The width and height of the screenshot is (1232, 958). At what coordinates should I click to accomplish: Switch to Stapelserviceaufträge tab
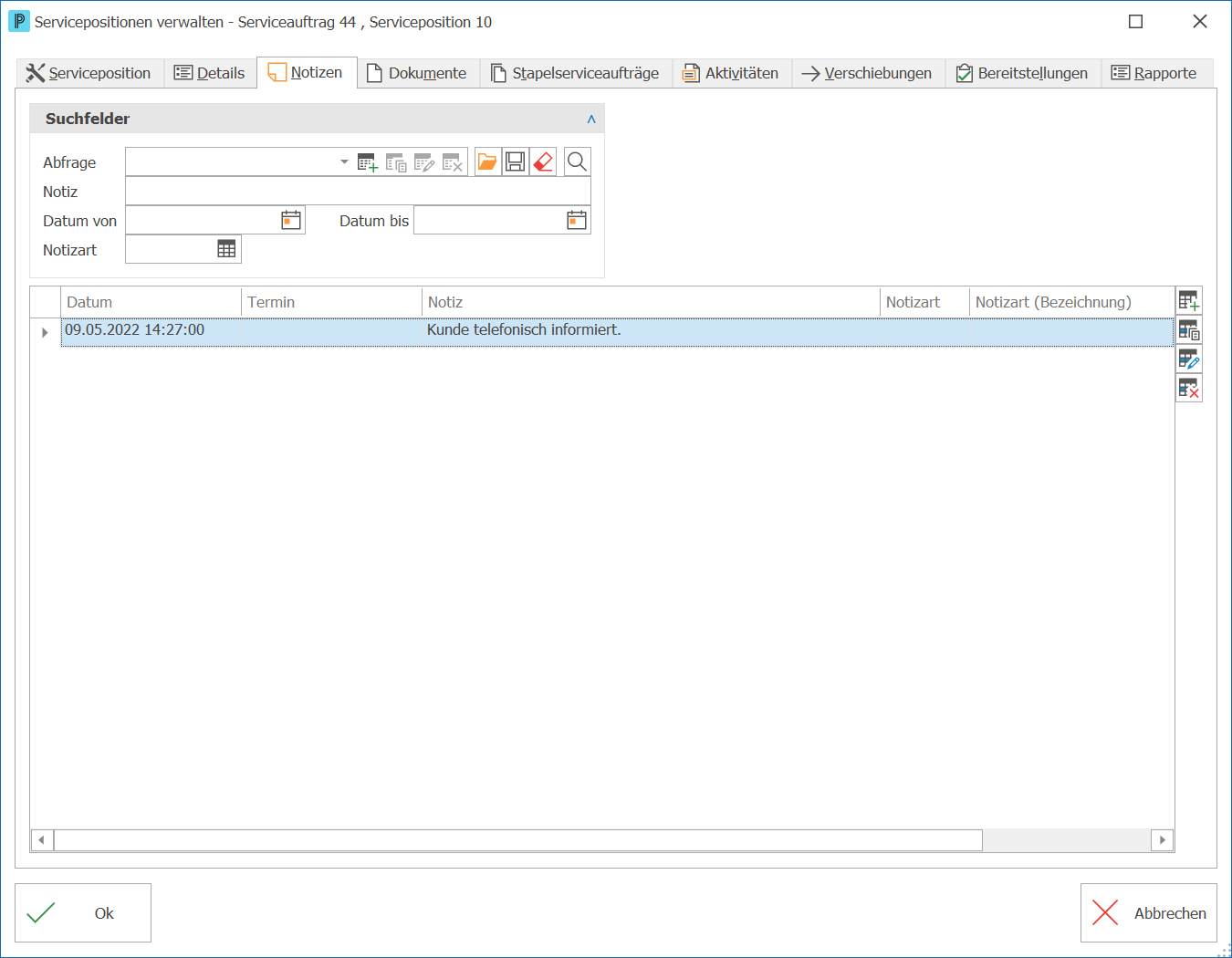click(x=576, y=73)
